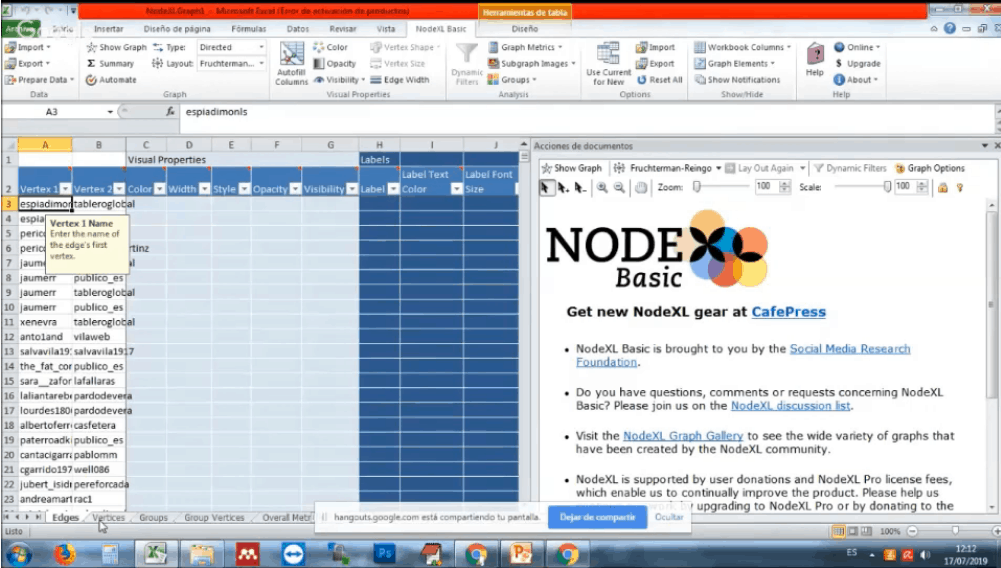Click the zoom in magnifier in graph pane
Image resolution: width=1001 pixels, height=568 pixels.
[602, 187]
